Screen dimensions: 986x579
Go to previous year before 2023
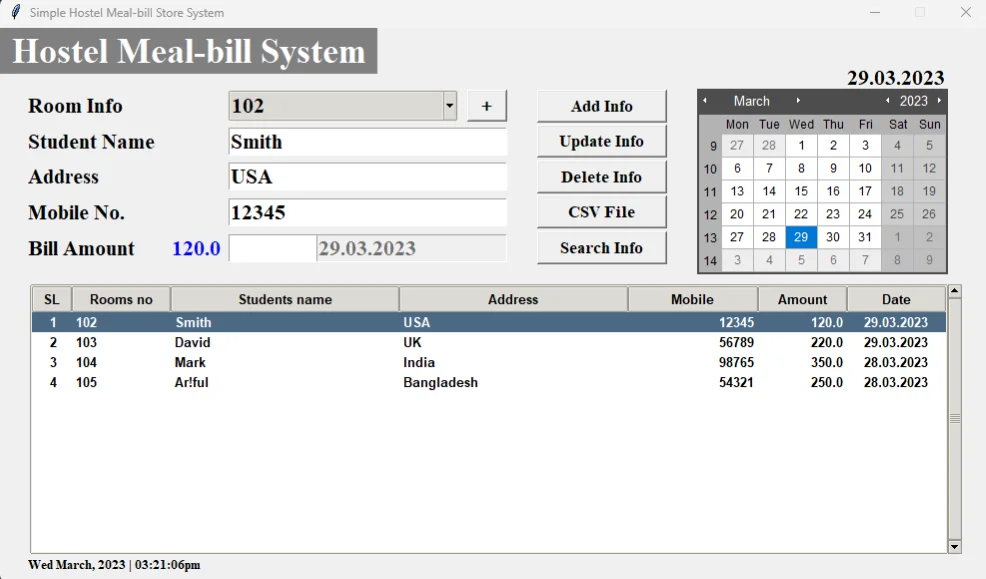[887, 101]
